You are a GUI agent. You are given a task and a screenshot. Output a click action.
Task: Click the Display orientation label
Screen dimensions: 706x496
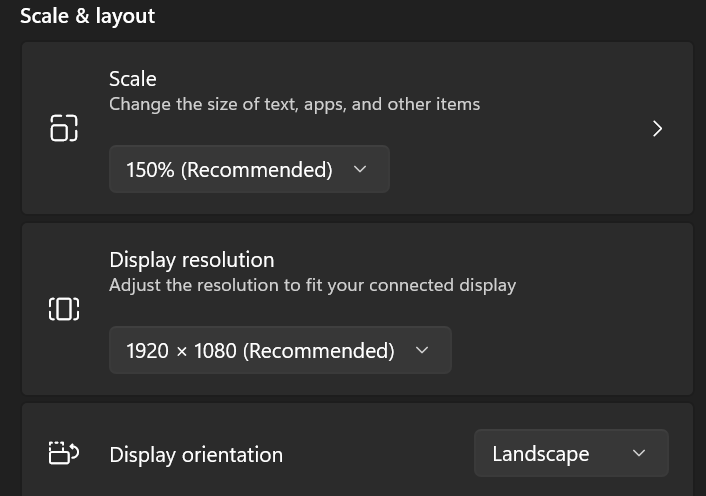pyautogui.click(x=196, y=455)
